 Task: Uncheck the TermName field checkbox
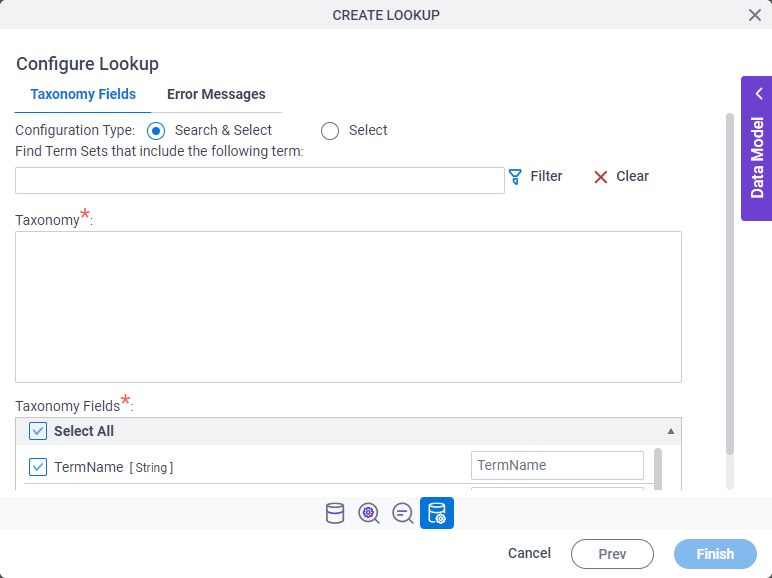coord(38,467)
